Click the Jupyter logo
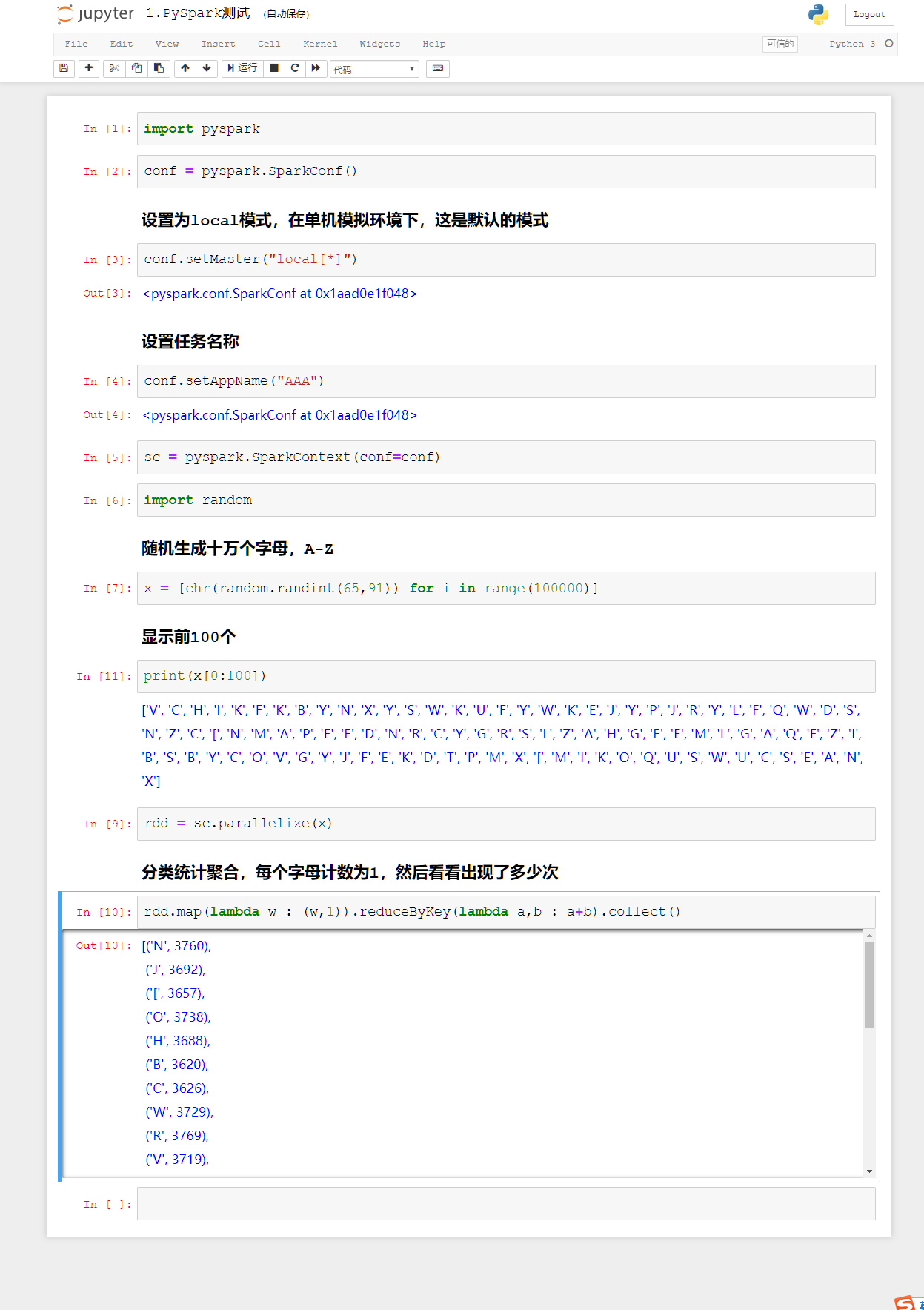This screenshot has height=1310, width=924. point(96,14)
